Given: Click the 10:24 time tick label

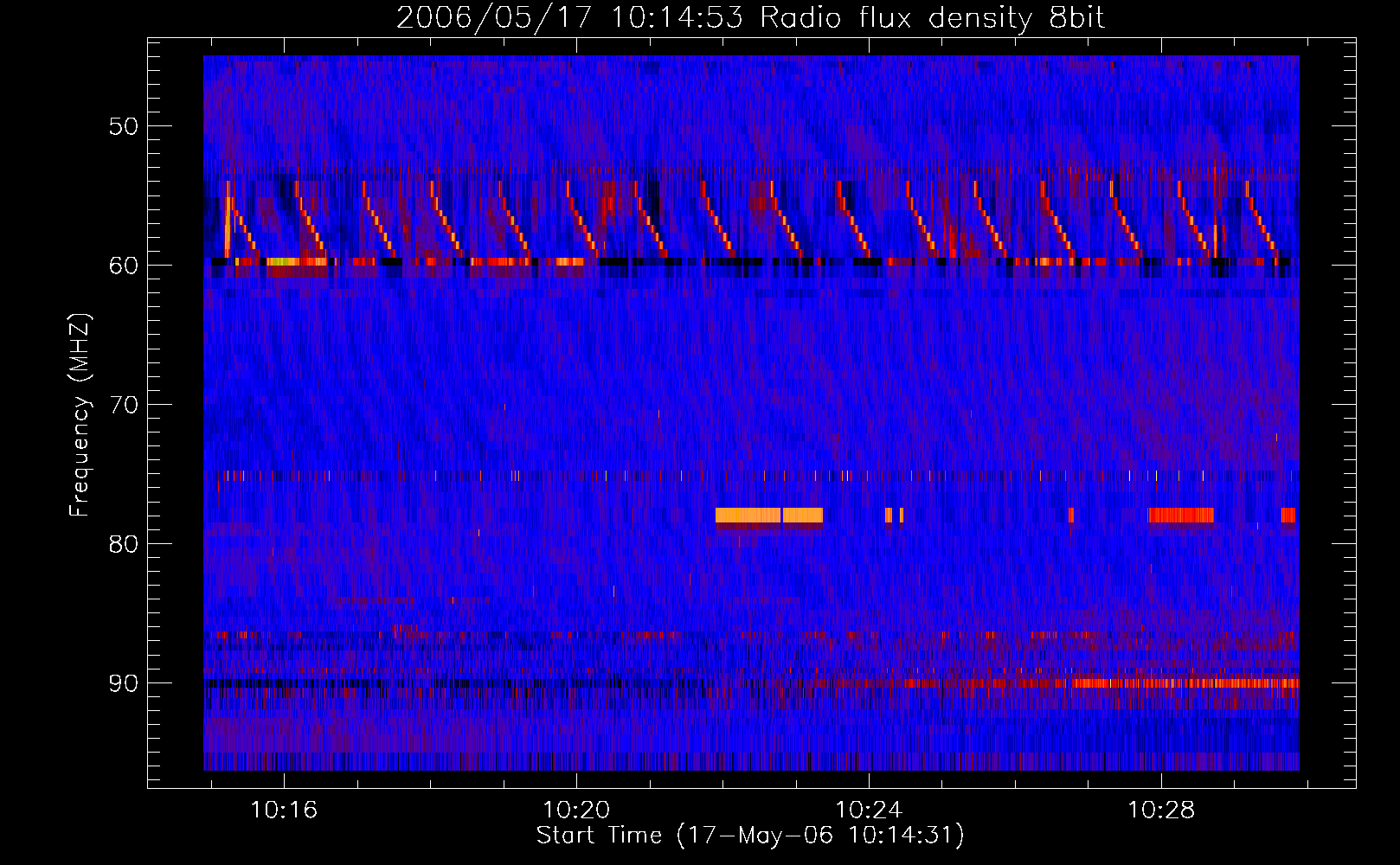Looking at the screenshot, I should [x=869, y=811].
